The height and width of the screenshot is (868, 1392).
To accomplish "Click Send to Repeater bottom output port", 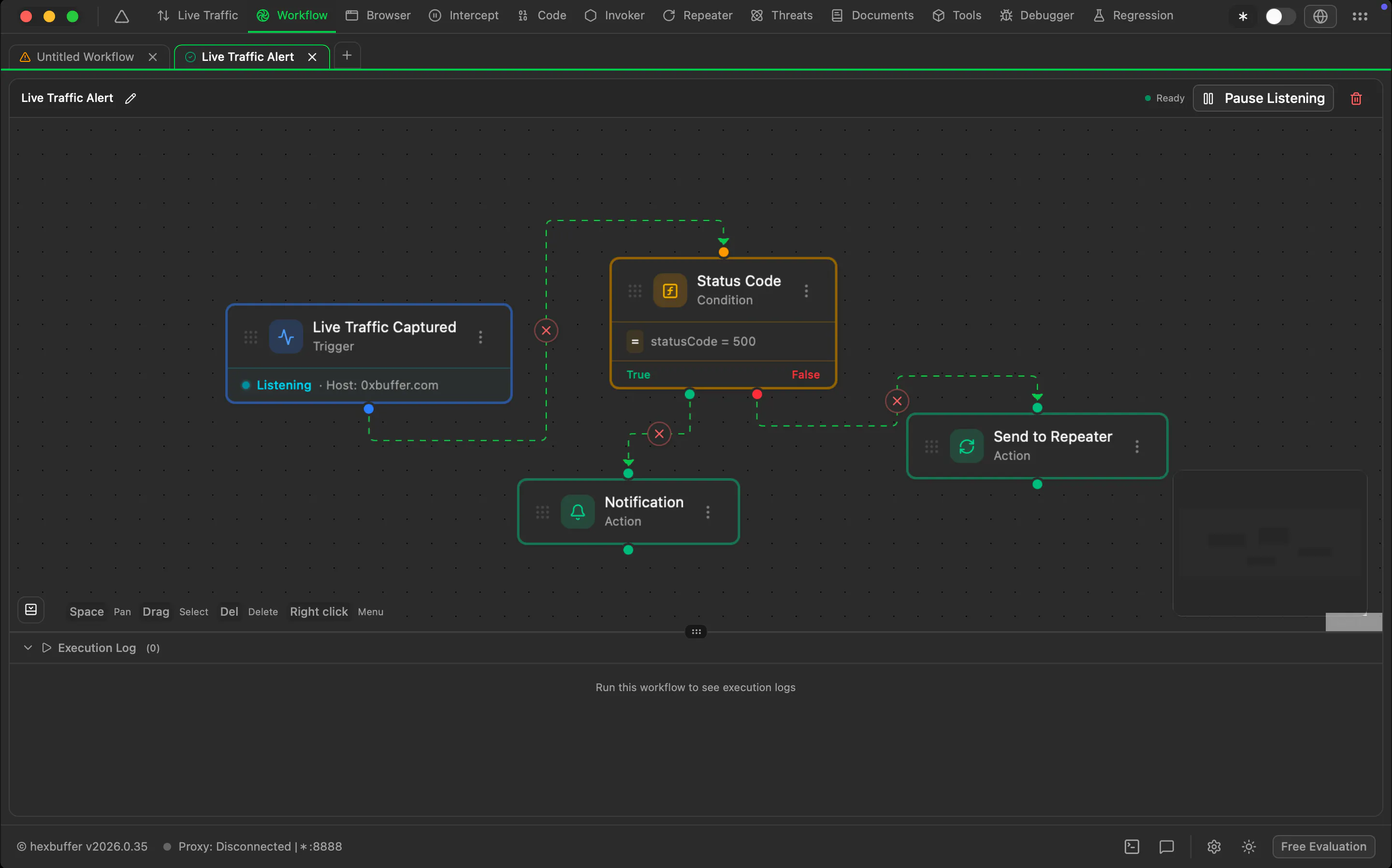I will point(1037,485).
